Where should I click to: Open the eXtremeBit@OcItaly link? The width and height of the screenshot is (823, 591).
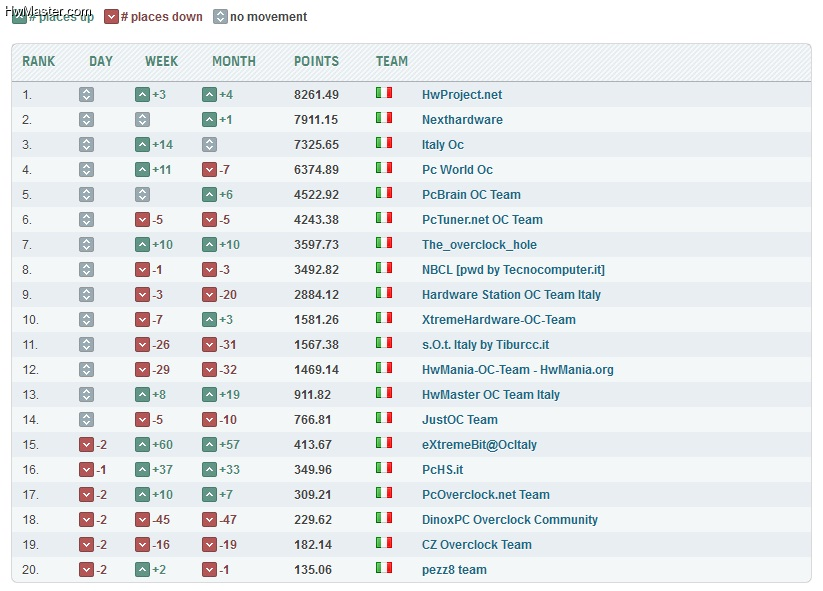479,445
